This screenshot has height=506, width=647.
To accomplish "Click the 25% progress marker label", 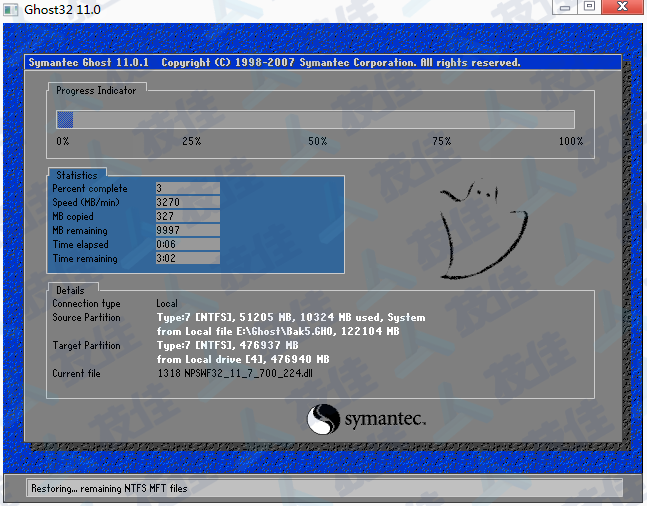I will [192, 141].
